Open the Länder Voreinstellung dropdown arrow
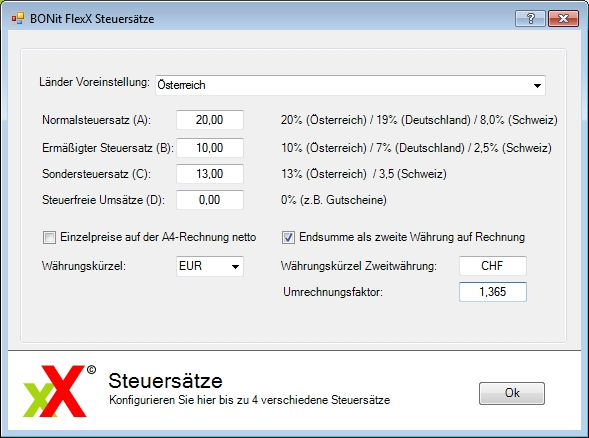 click(x=537, y=86)
